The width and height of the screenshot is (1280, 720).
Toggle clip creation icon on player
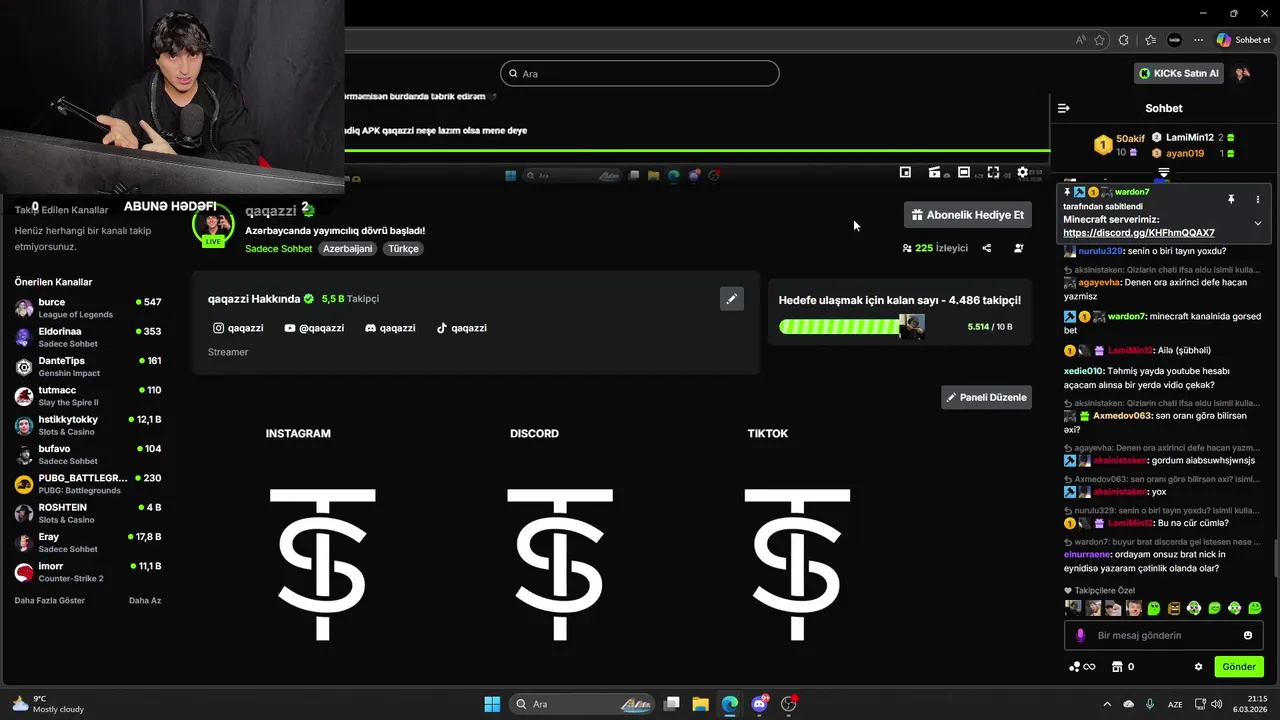point(934,172)
